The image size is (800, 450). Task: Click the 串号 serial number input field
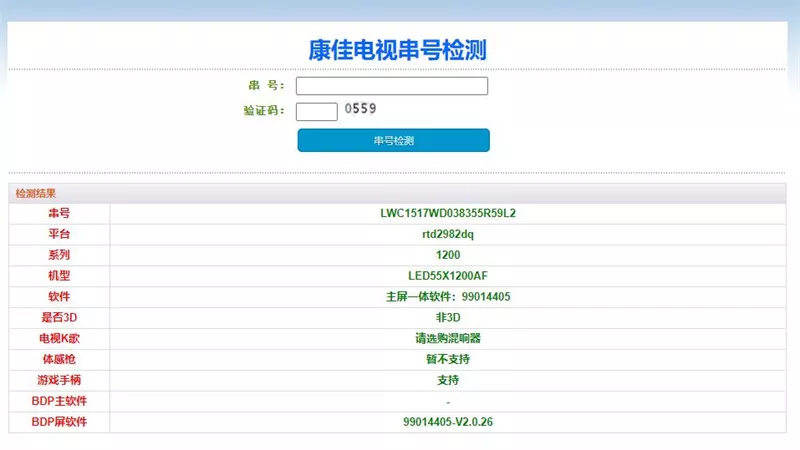coord(391,86)
